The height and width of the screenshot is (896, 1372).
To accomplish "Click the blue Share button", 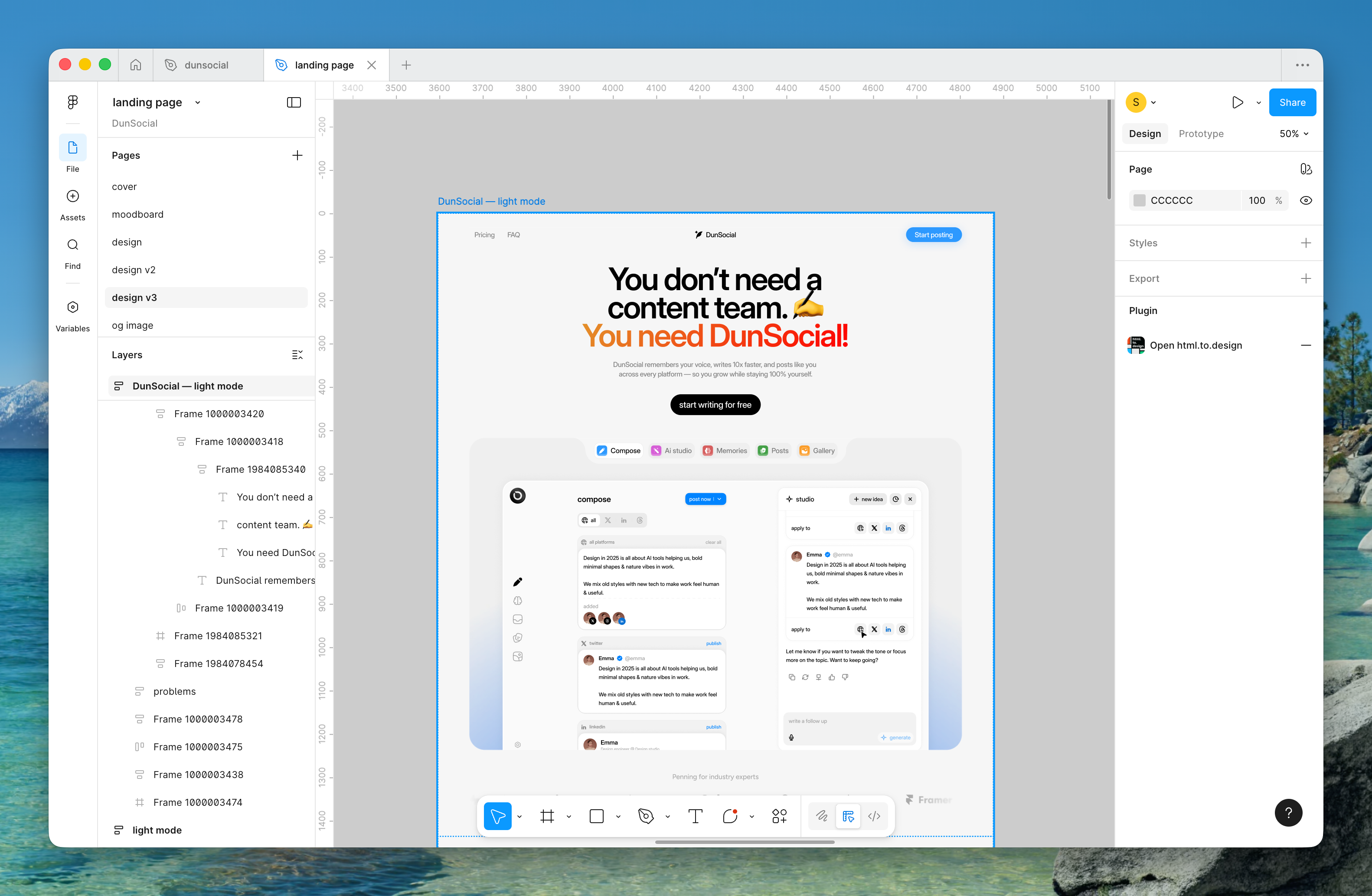I will pos(1292,102).
